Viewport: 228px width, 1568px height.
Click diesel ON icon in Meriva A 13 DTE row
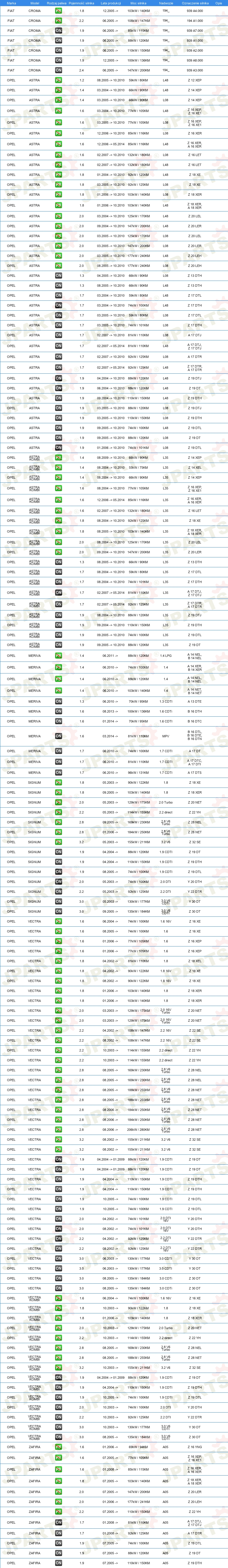pyautogui.click(x=58, y=701)
